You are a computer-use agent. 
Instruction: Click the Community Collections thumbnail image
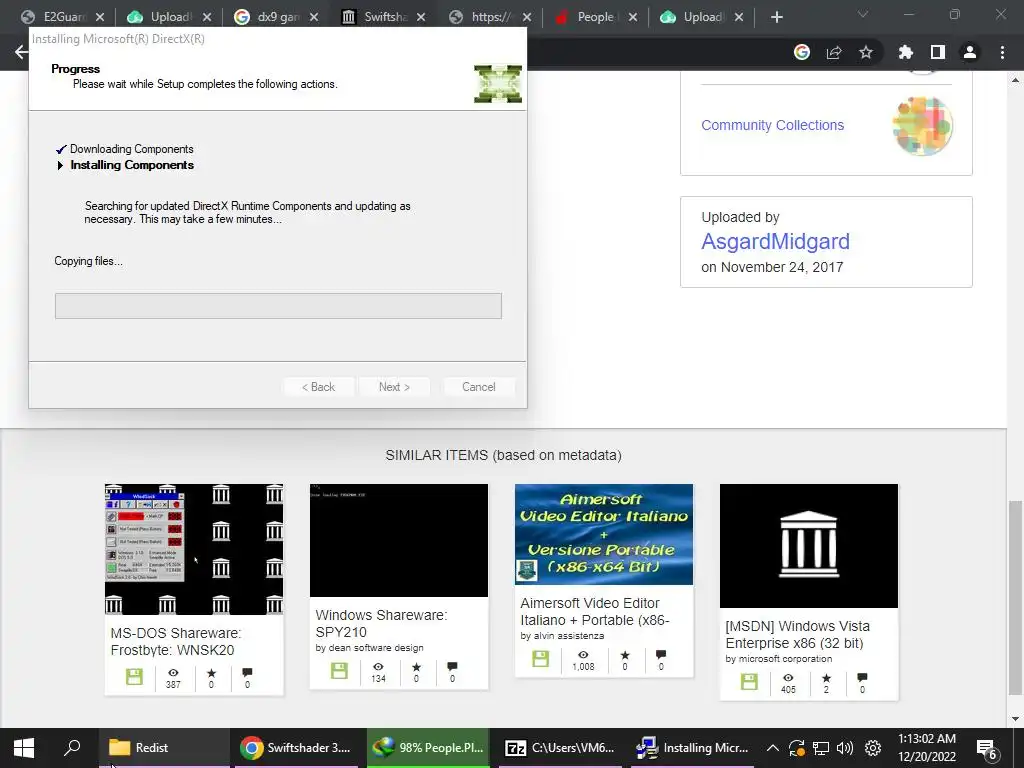(922, 126)
